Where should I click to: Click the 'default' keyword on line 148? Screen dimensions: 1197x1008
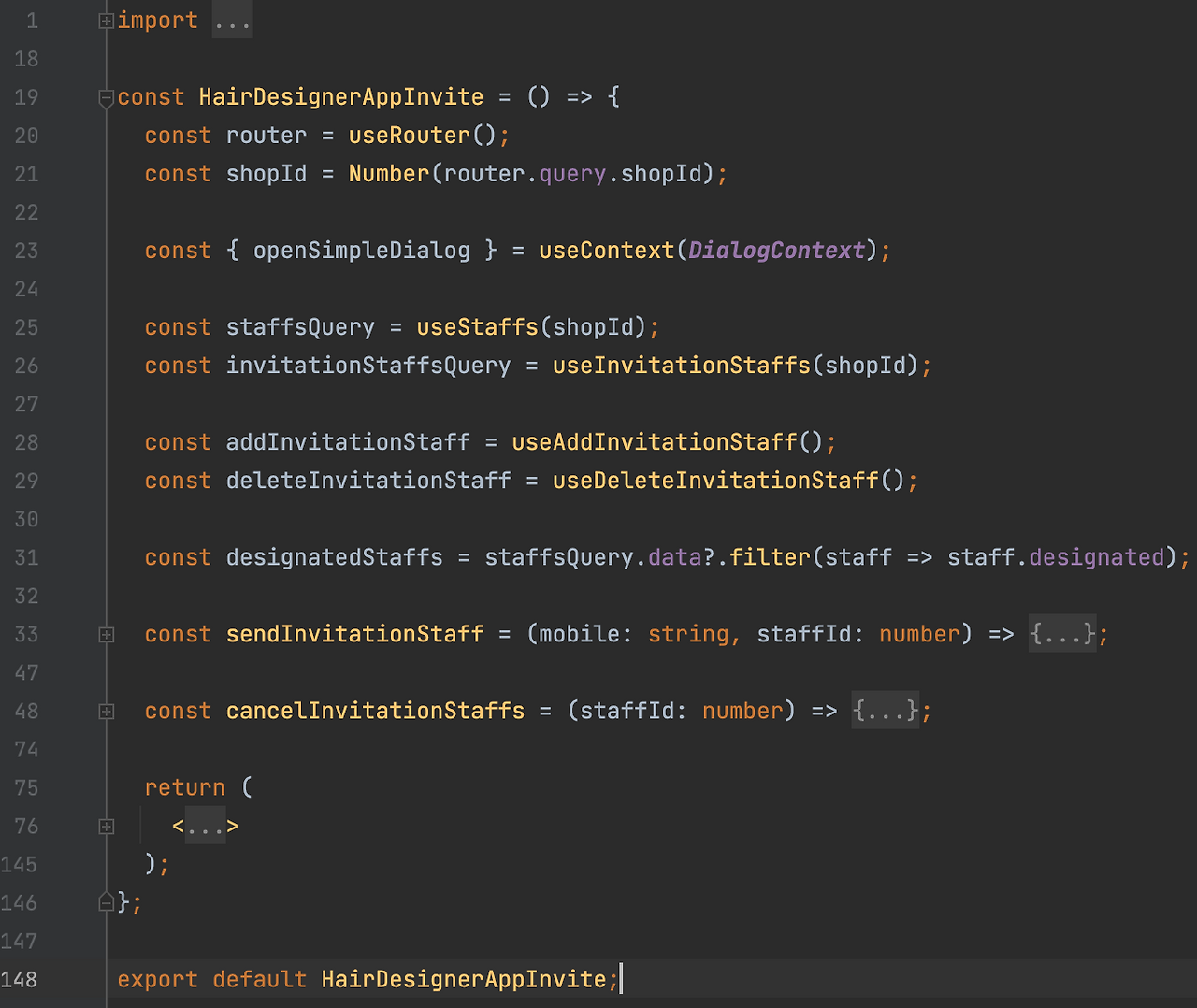coord(260,979)
